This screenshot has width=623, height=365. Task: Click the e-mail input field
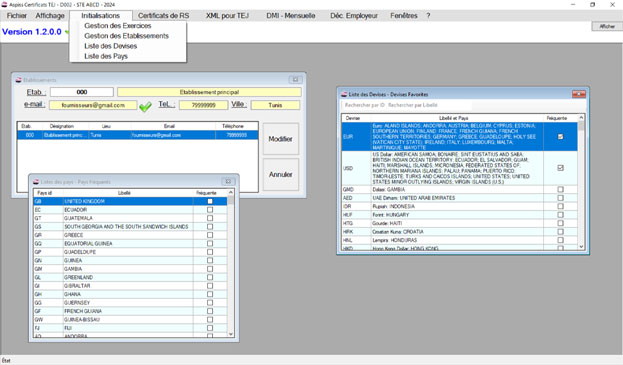(93, 105)
